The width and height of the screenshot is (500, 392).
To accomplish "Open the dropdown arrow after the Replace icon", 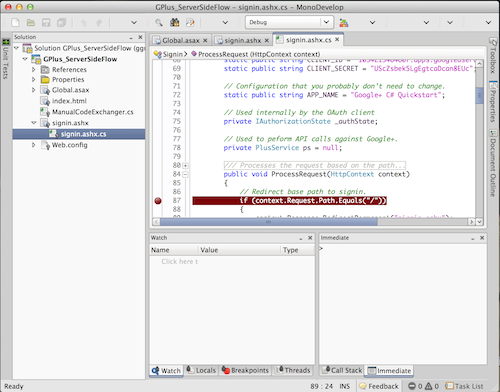I will [x=225, y=22].
